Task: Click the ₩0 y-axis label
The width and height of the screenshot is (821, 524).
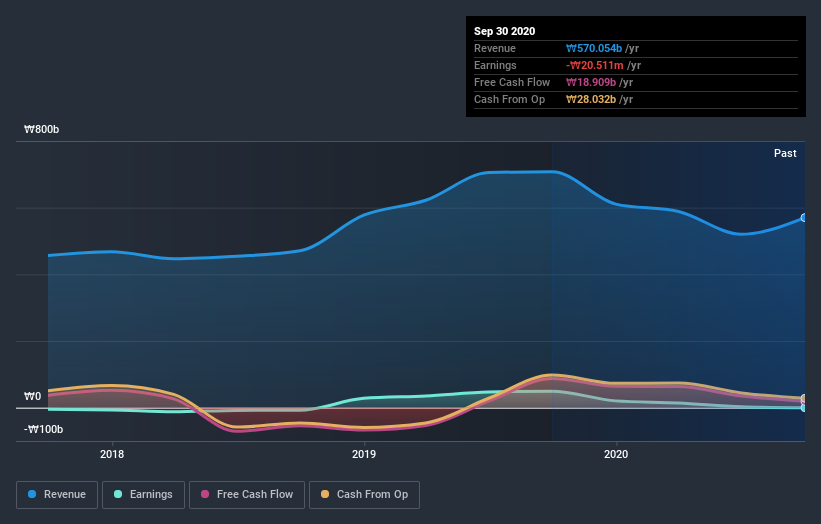Action: (x=32, y=396)
